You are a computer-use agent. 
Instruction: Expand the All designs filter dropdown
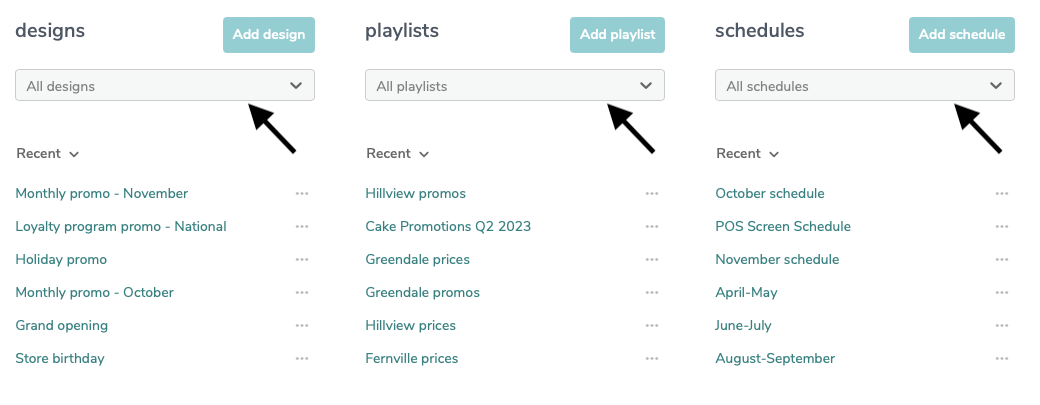[x=164, y=86]
